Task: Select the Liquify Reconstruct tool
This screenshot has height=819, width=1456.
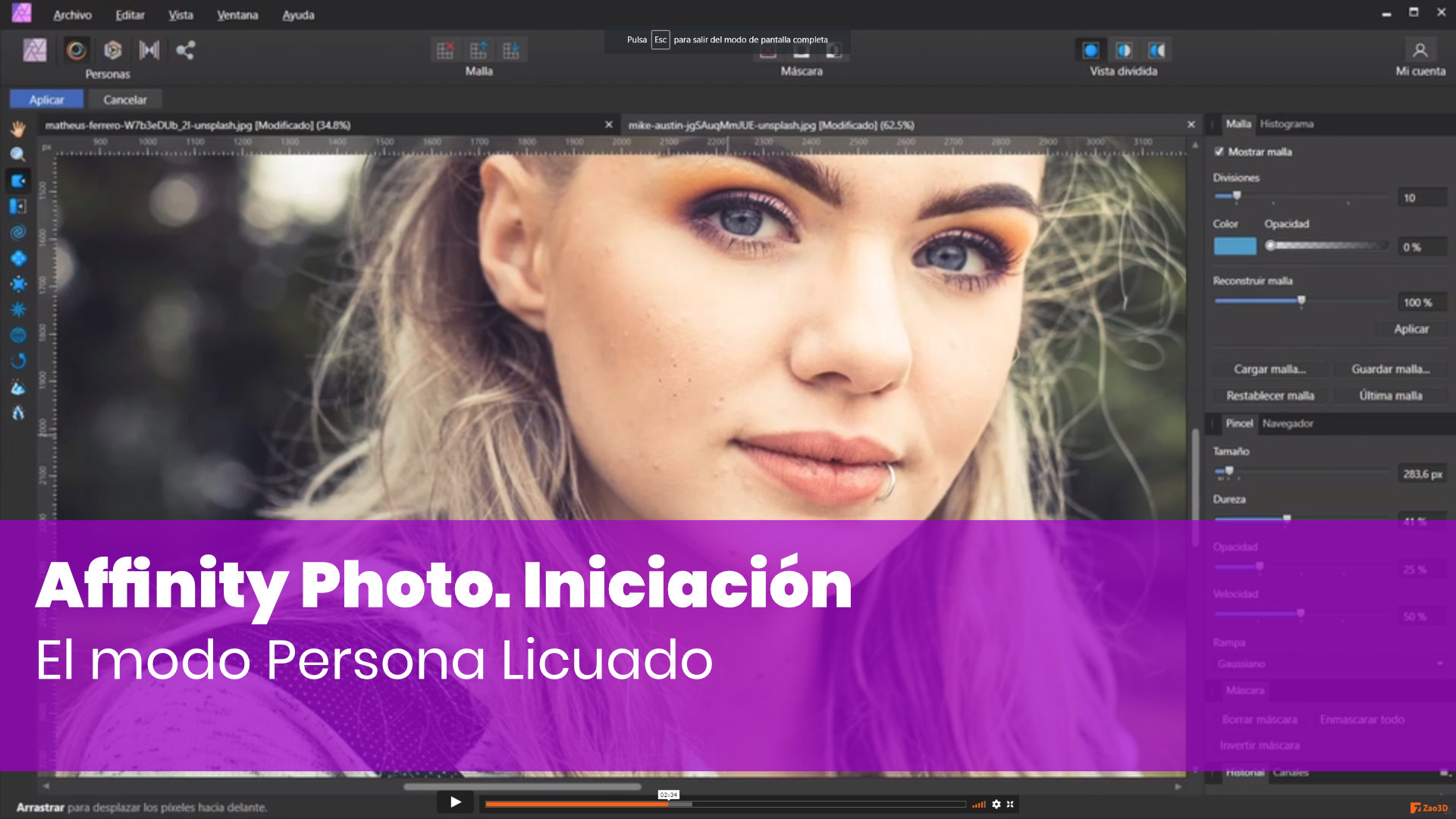Action: [x=18, y=361]
